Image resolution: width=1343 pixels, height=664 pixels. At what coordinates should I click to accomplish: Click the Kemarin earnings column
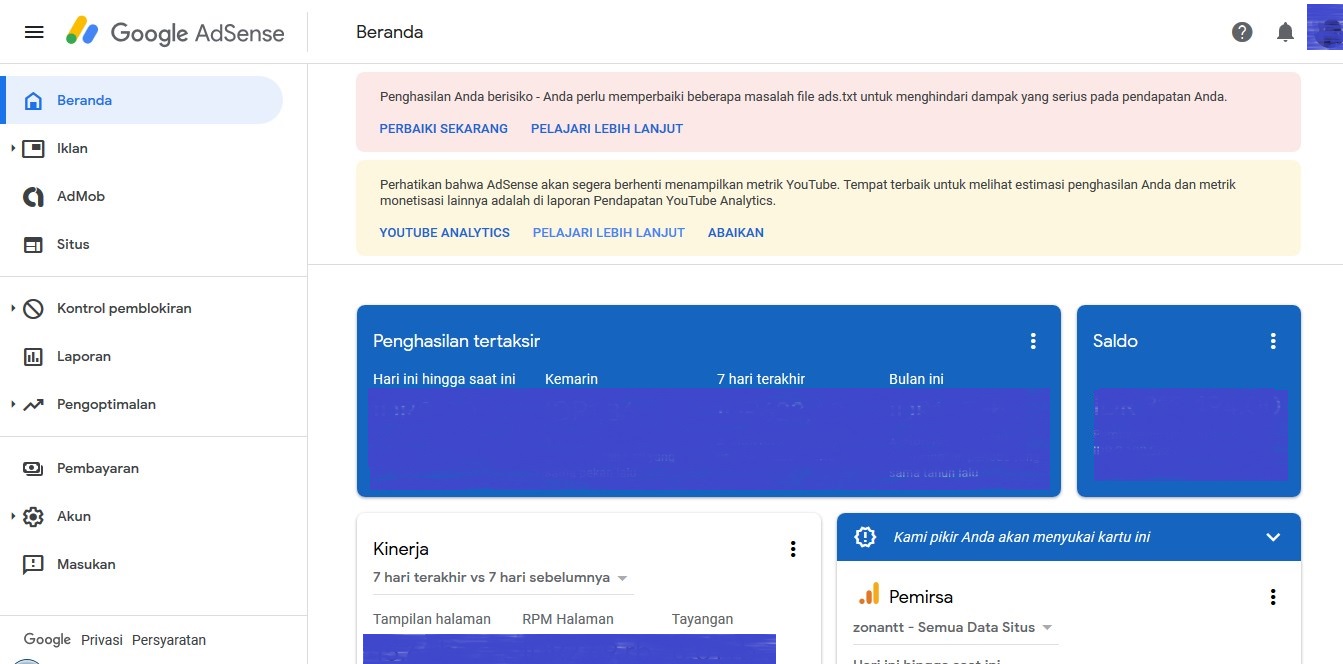[572, 379]
